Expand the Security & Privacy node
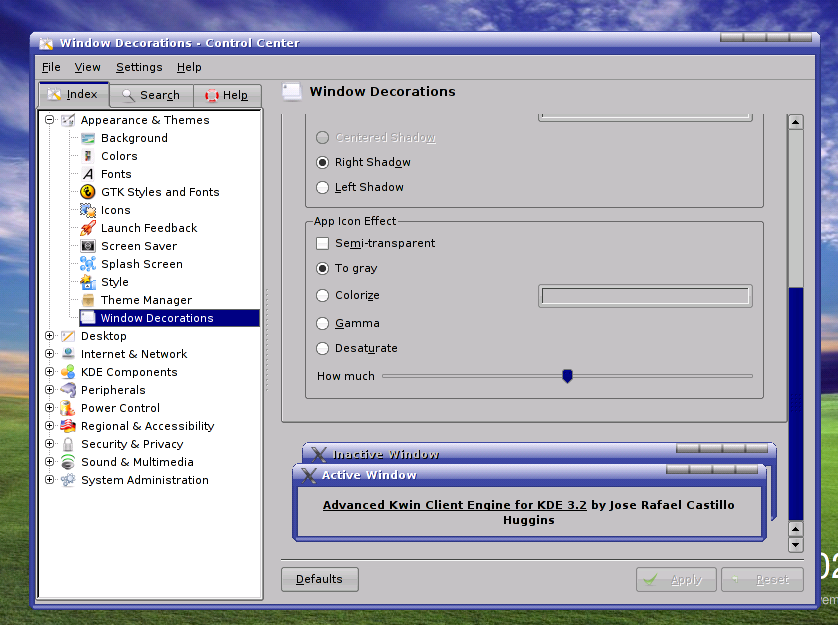Screen dimensions: 838x625 pyautogui.click(x=49, y=444)
